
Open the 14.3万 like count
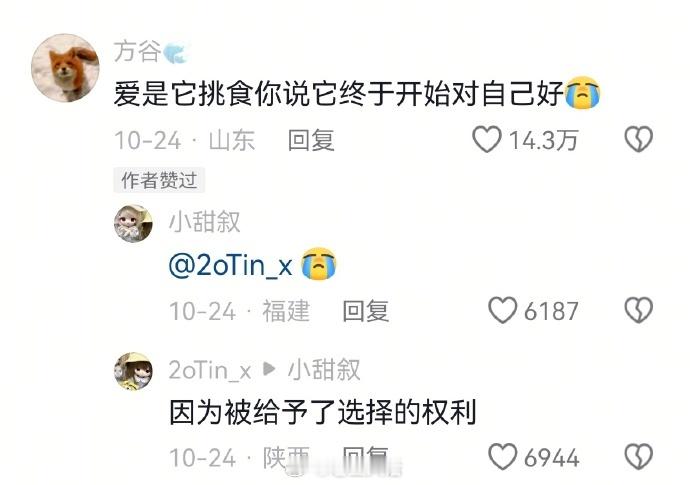(543, 140)
